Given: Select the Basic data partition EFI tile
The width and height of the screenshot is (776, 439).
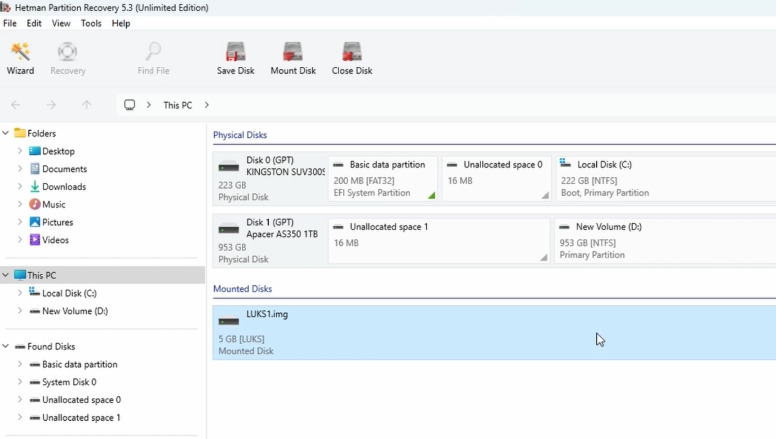Looking at the screenshot, I should click(x=383, y=179).
